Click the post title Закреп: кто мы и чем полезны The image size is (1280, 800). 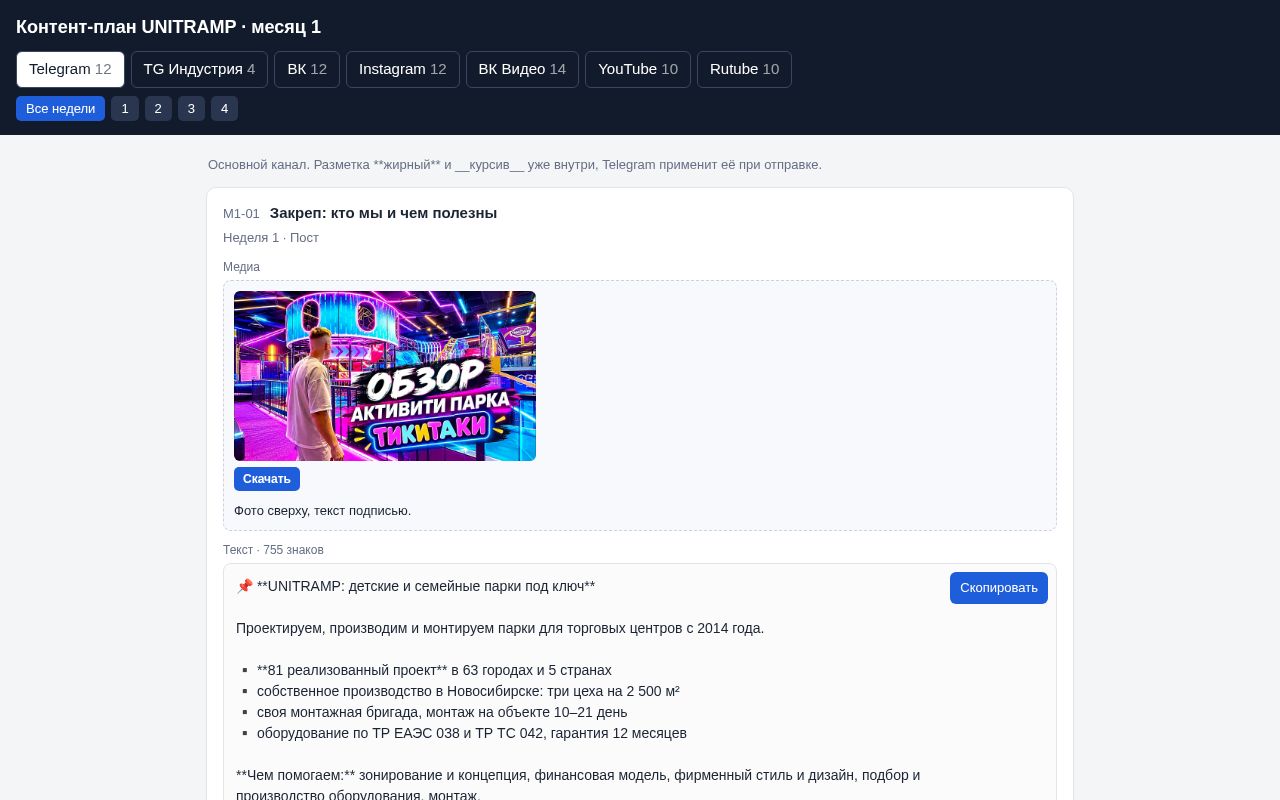click(383, 213)
